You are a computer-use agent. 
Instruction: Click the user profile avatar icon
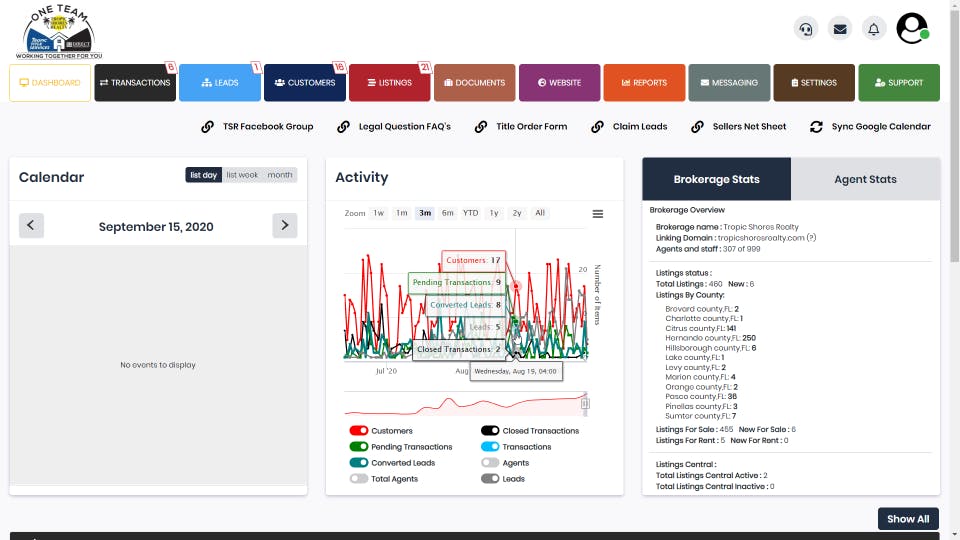pos(912,28)
